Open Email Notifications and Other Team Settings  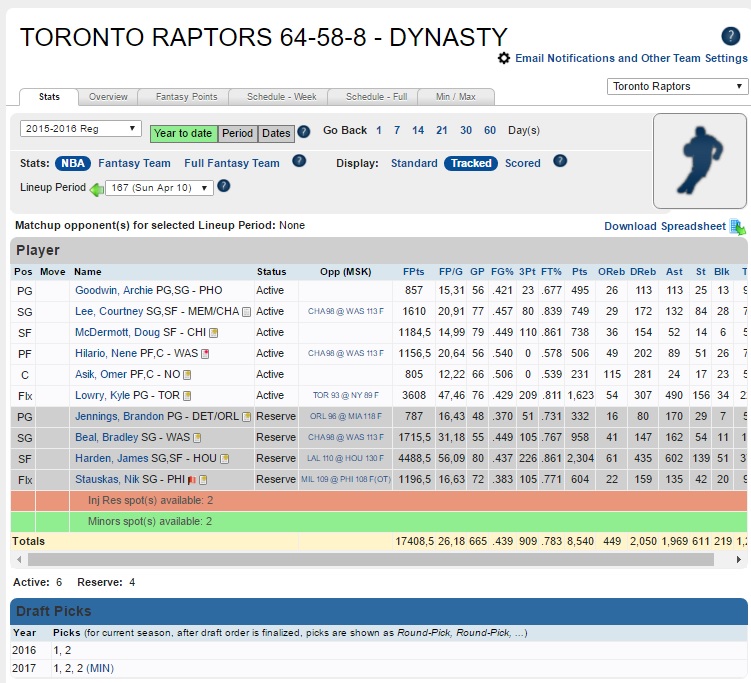(631, 58)
